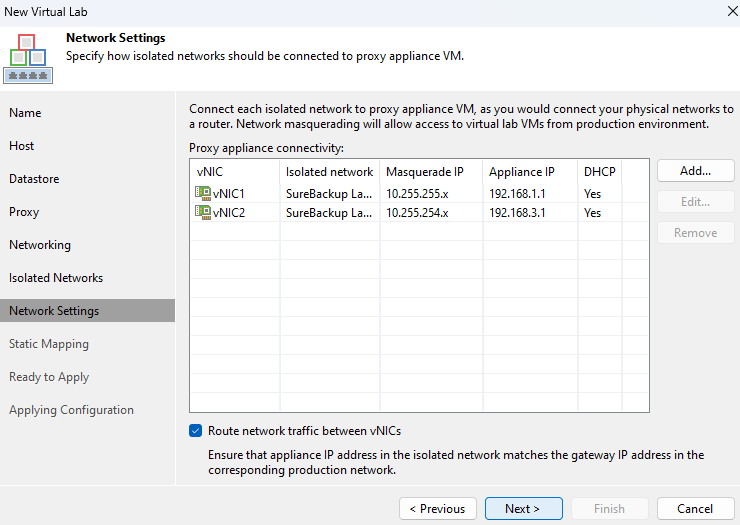Open the Proxy step in sidebar
740x525 pixels.
coord(24,212)
